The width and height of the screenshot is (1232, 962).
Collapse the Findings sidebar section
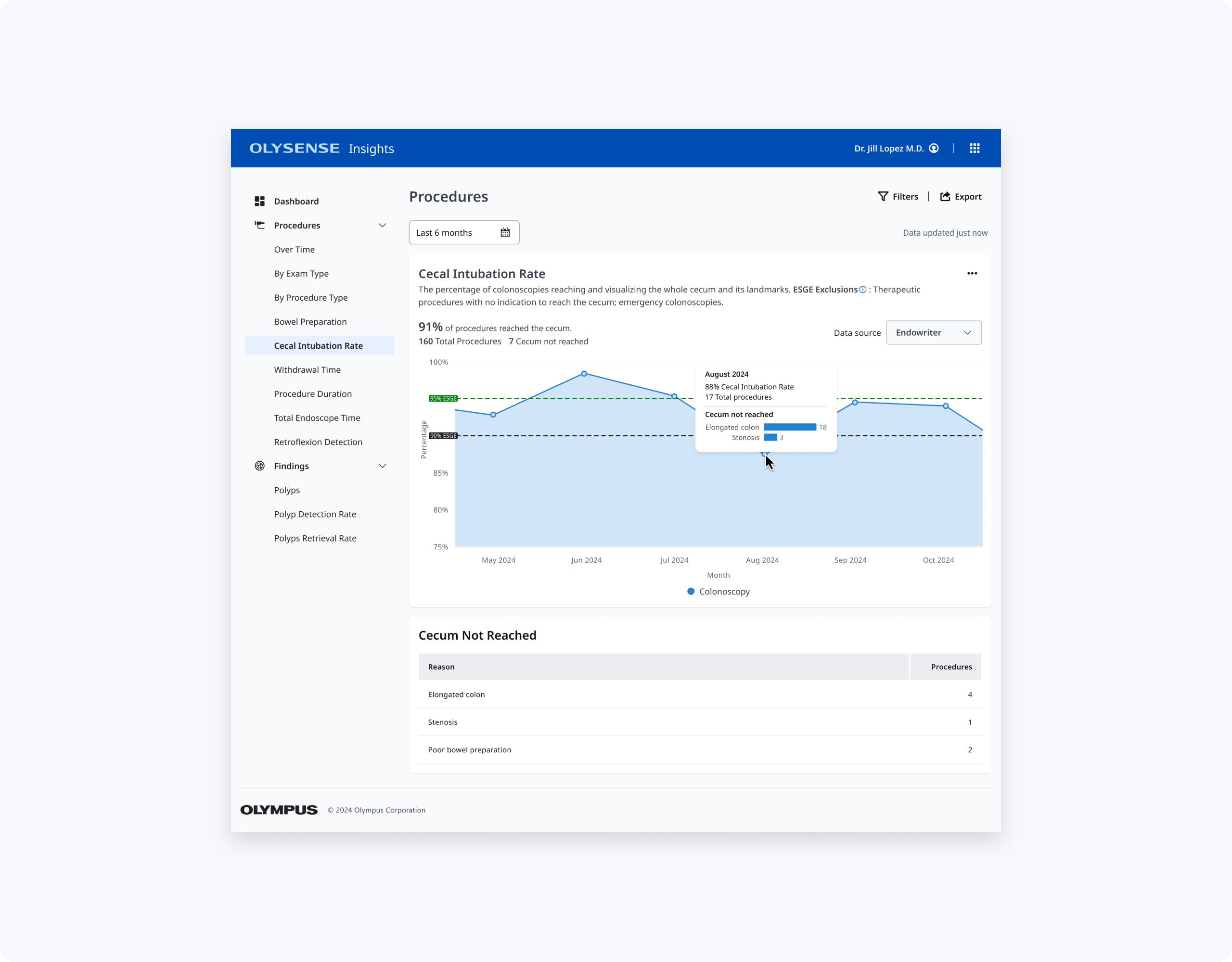pyautogui.click(x=382, y=466)
